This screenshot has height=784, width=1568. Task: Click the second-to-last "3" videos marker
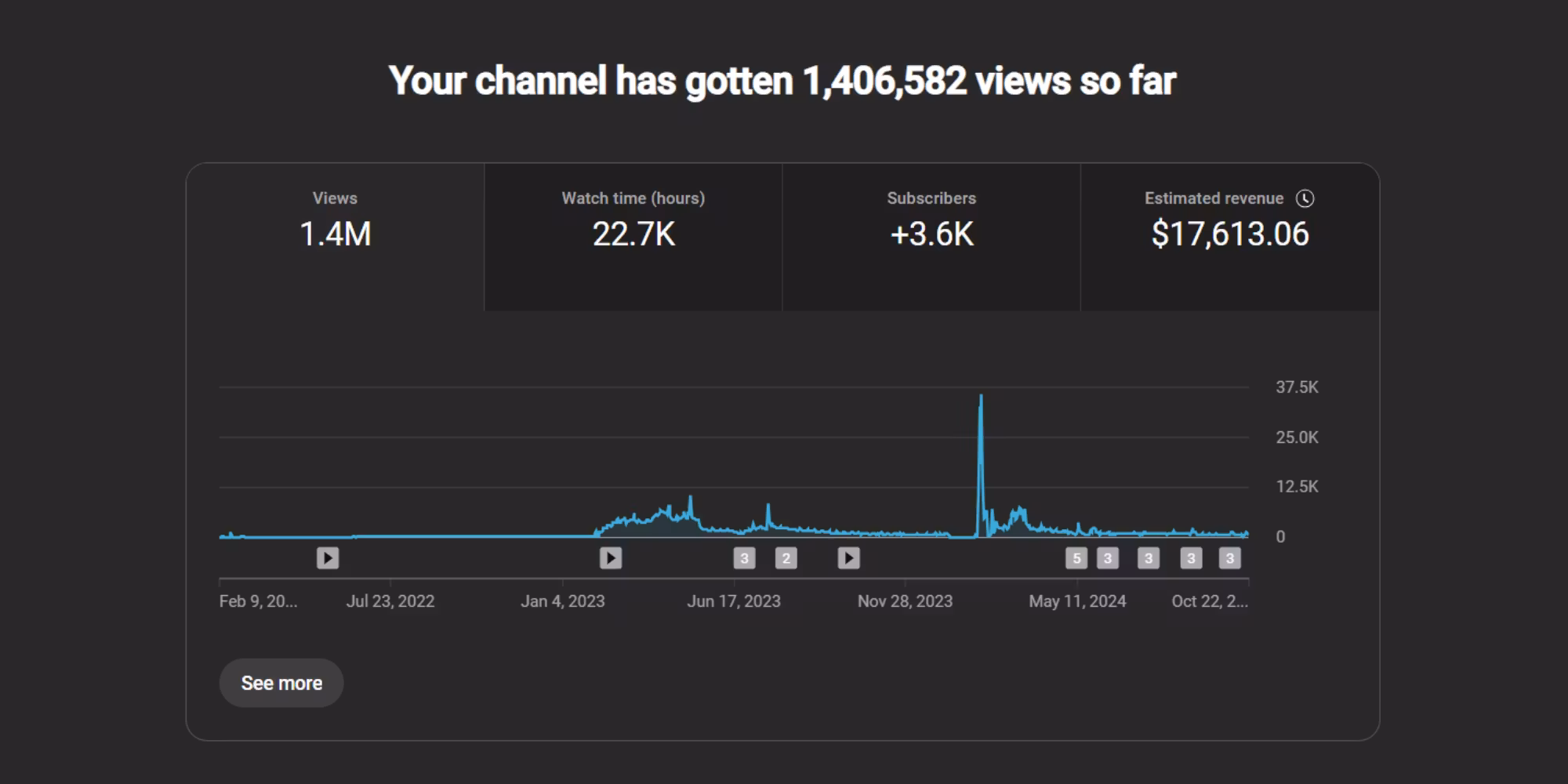click(1191, 558)
